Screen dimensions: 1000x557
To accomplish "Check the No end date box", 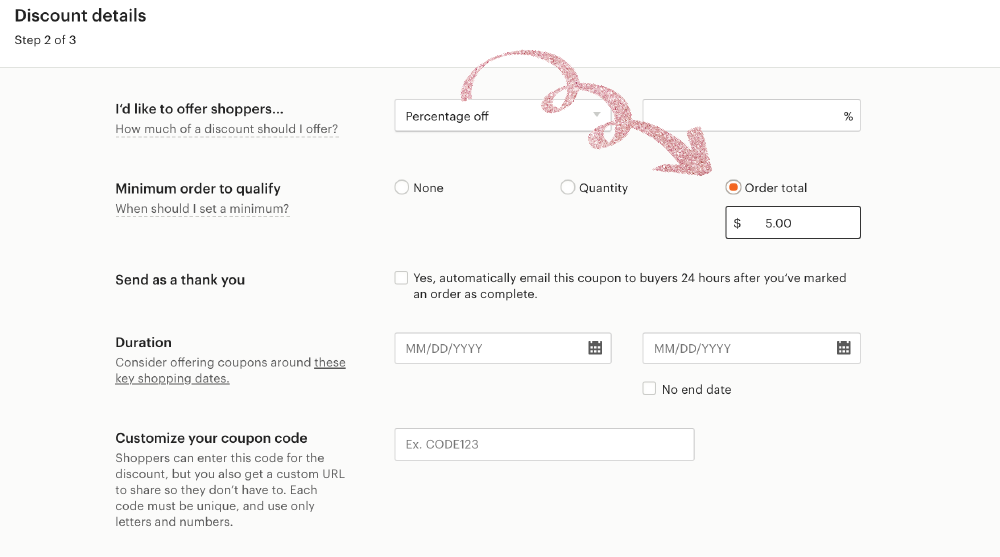I will click(x=650, y=389).
